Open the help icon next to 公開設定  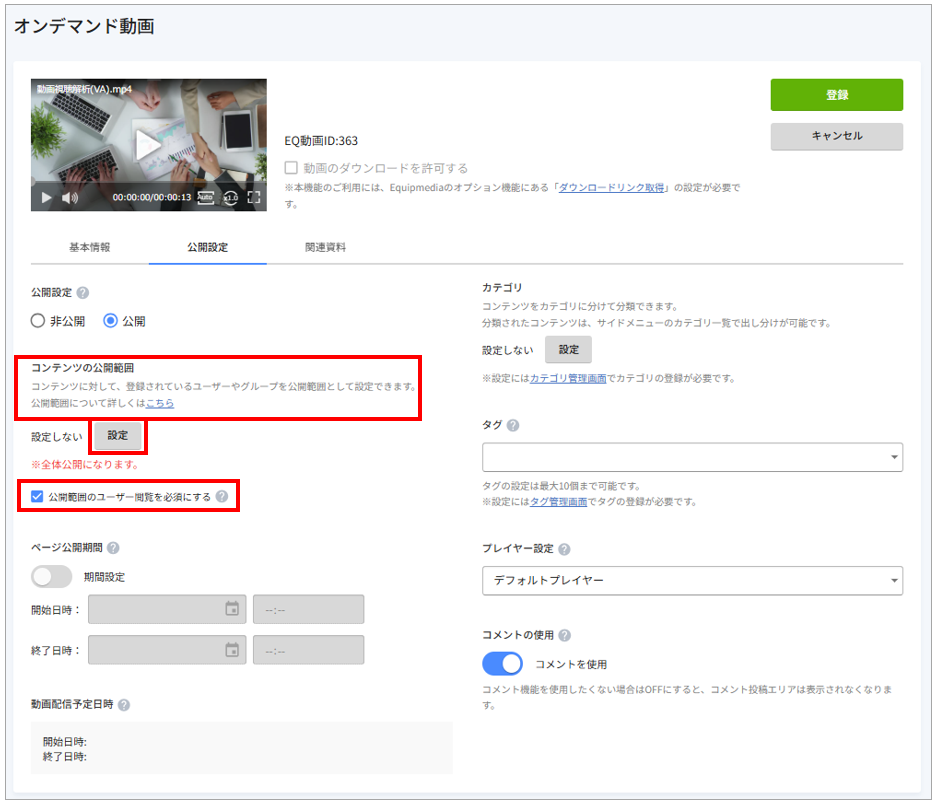(x=83, y=293)
